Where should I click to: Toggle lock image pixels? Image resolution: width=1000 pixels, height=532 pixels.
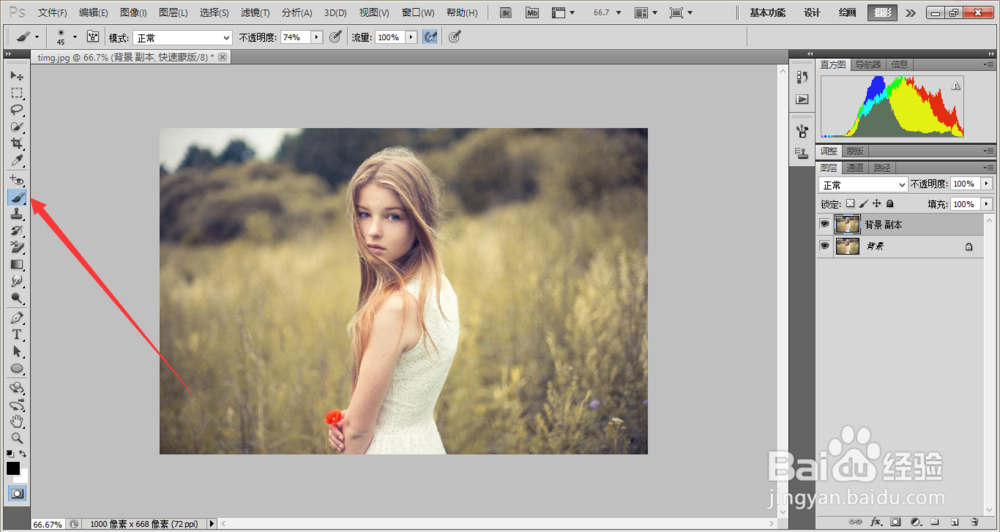(864, 203)
